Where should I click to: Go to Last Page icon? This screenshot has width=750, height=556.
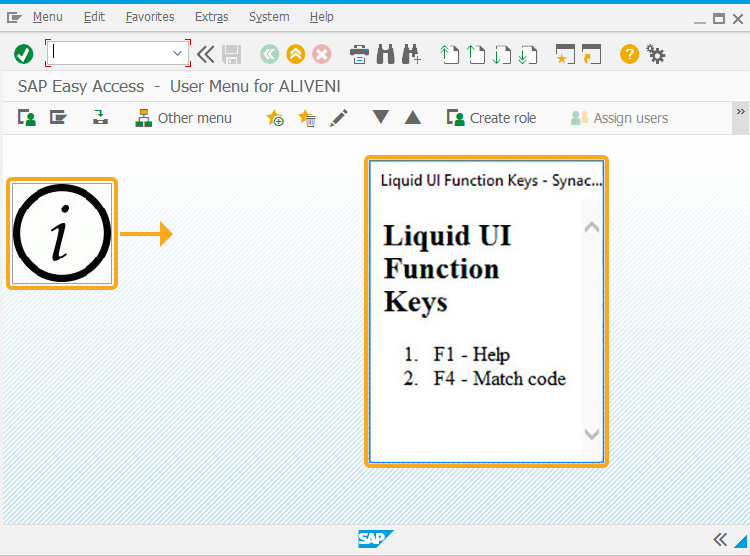(528, 54)
